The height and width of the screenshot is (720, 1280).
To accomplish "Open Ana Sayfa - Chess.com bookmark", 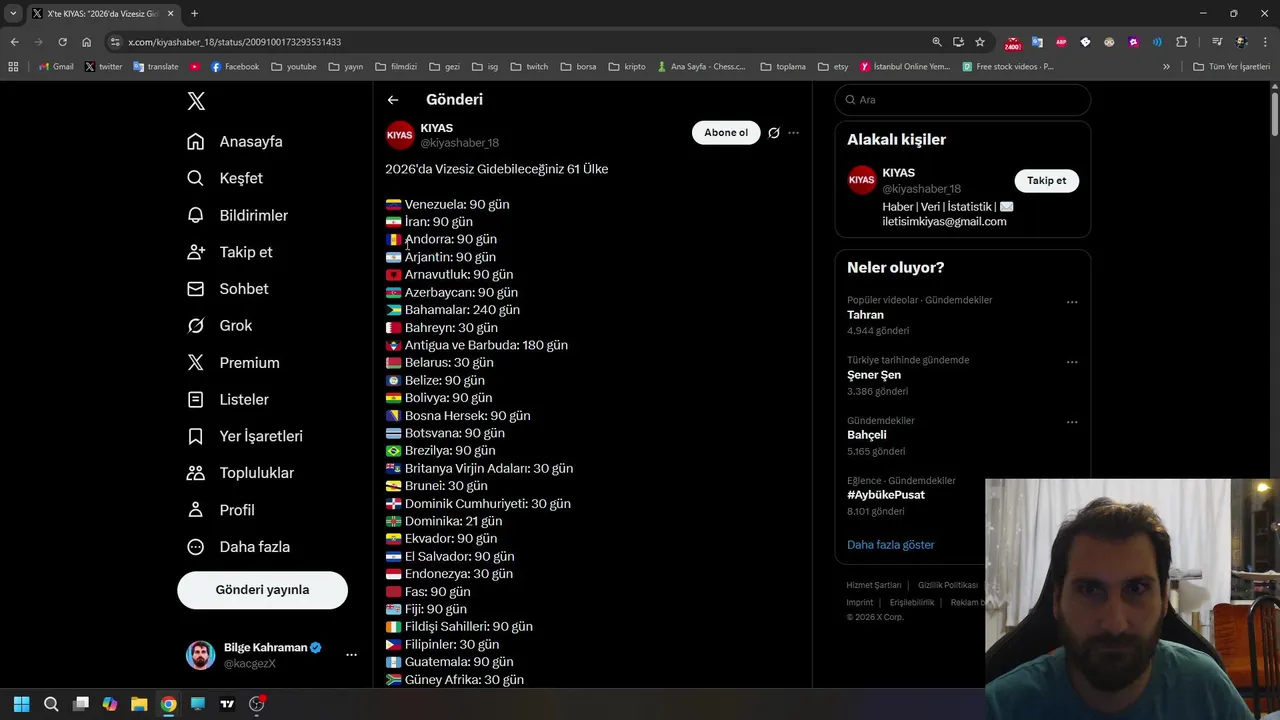I will click(702, 67).
